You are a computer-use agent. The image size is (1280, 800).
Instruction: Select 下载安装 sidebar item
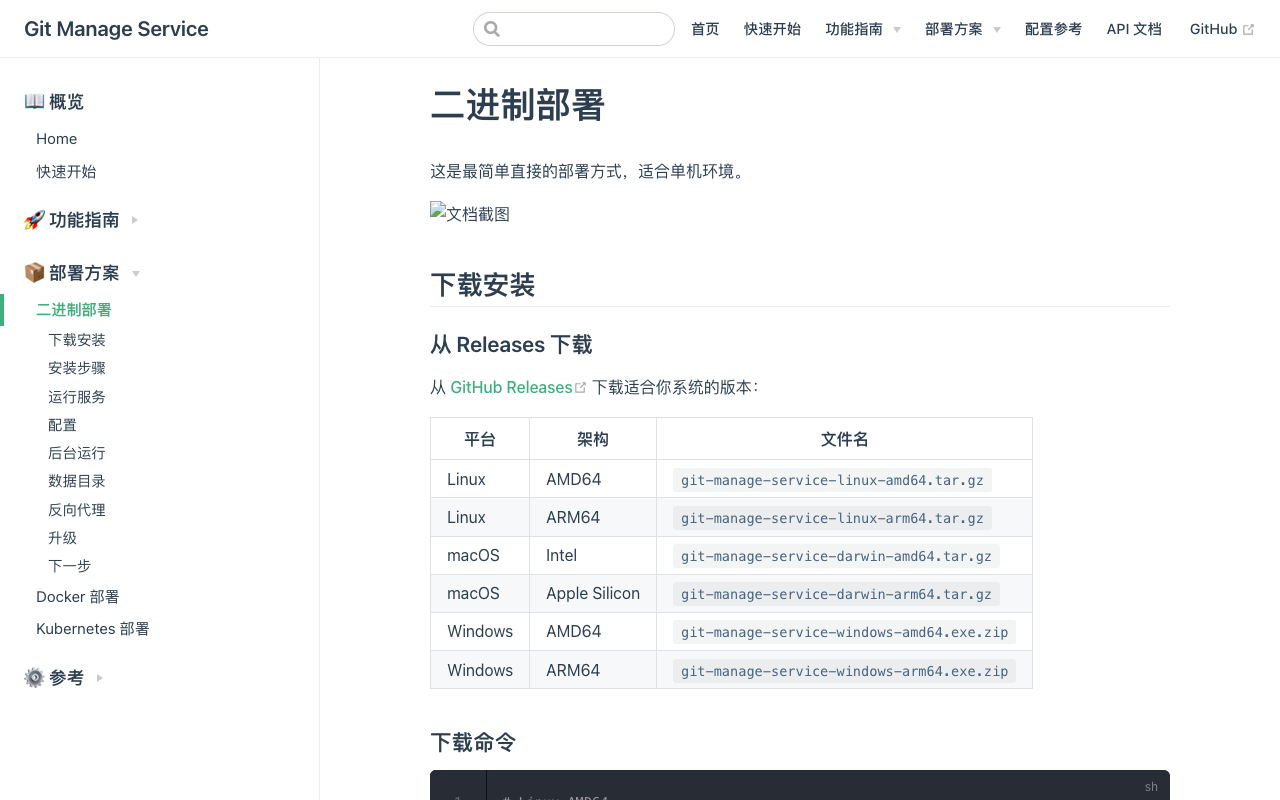(x=77, y=339)
